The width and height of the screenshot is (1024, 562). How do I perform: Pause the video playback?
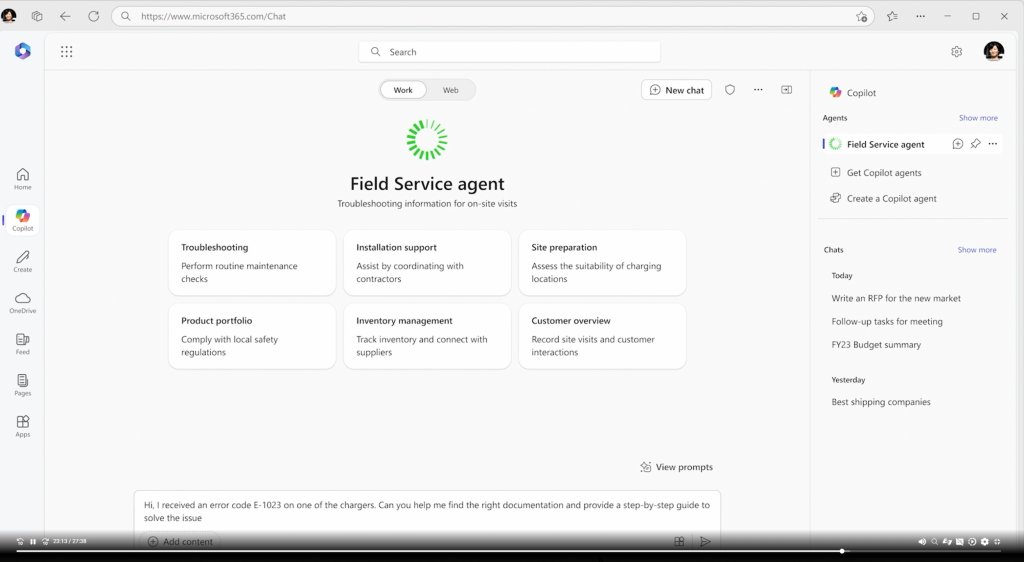pos(33,541)
